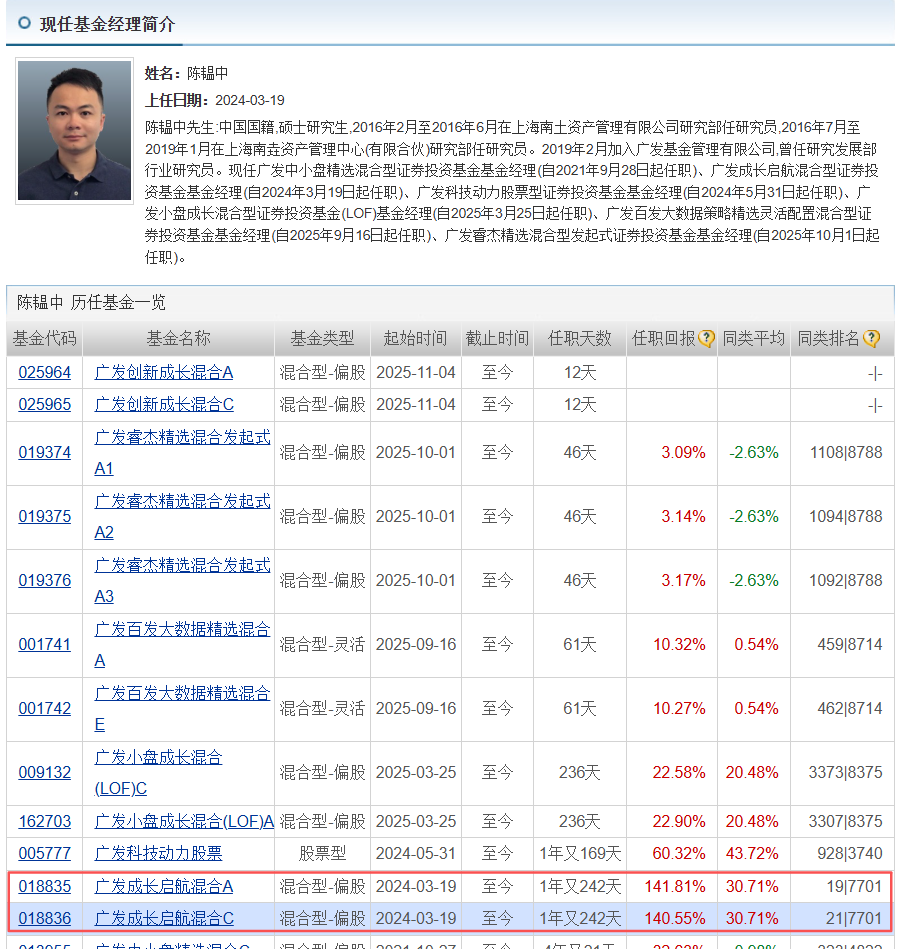Click the 141.81% return value
This screenshot has height=949, width=900.
tap(675, 887)
